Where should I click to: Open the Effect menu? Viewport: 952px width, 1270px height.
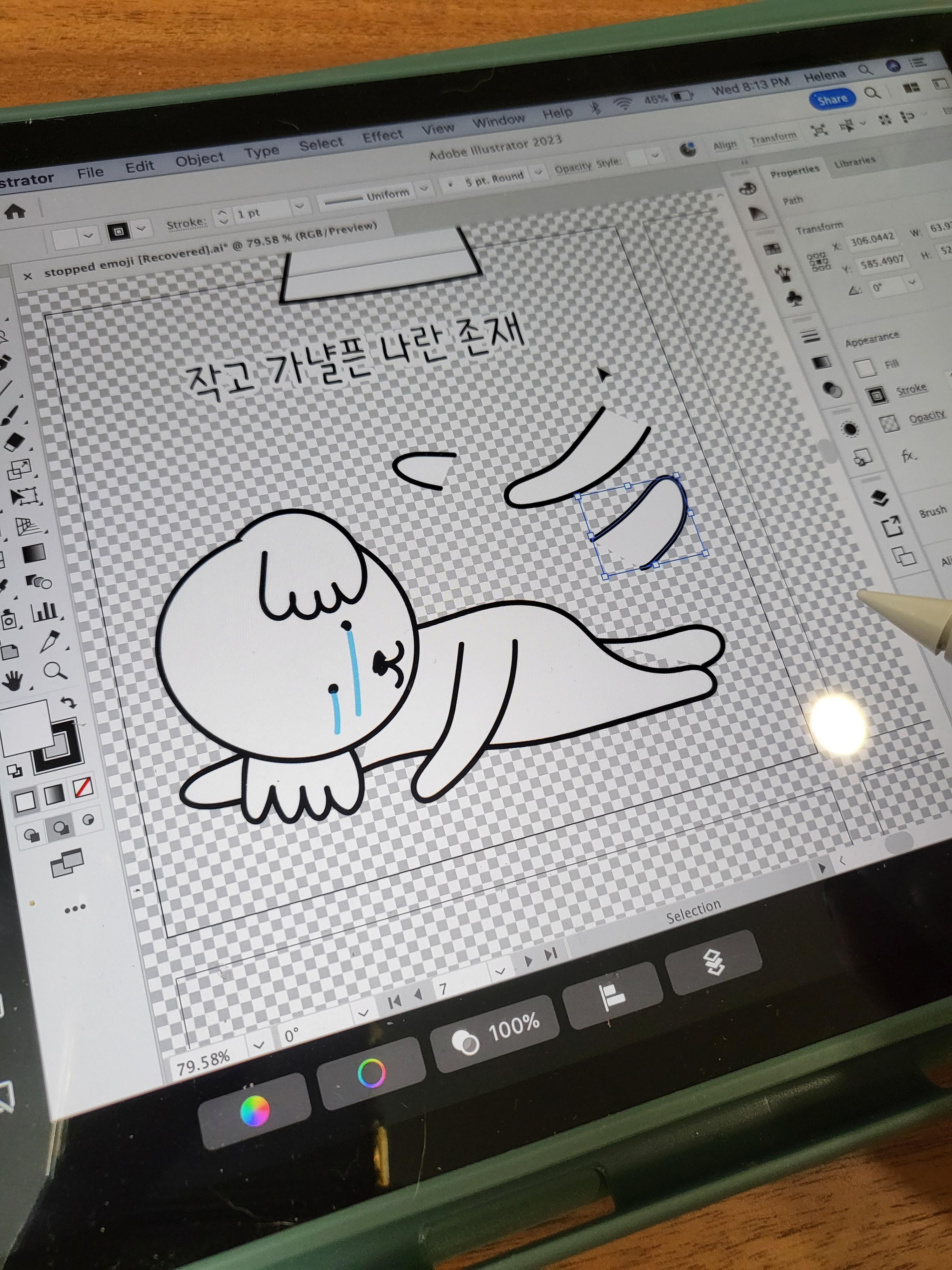pyautogui.click(x=383, y=136)
